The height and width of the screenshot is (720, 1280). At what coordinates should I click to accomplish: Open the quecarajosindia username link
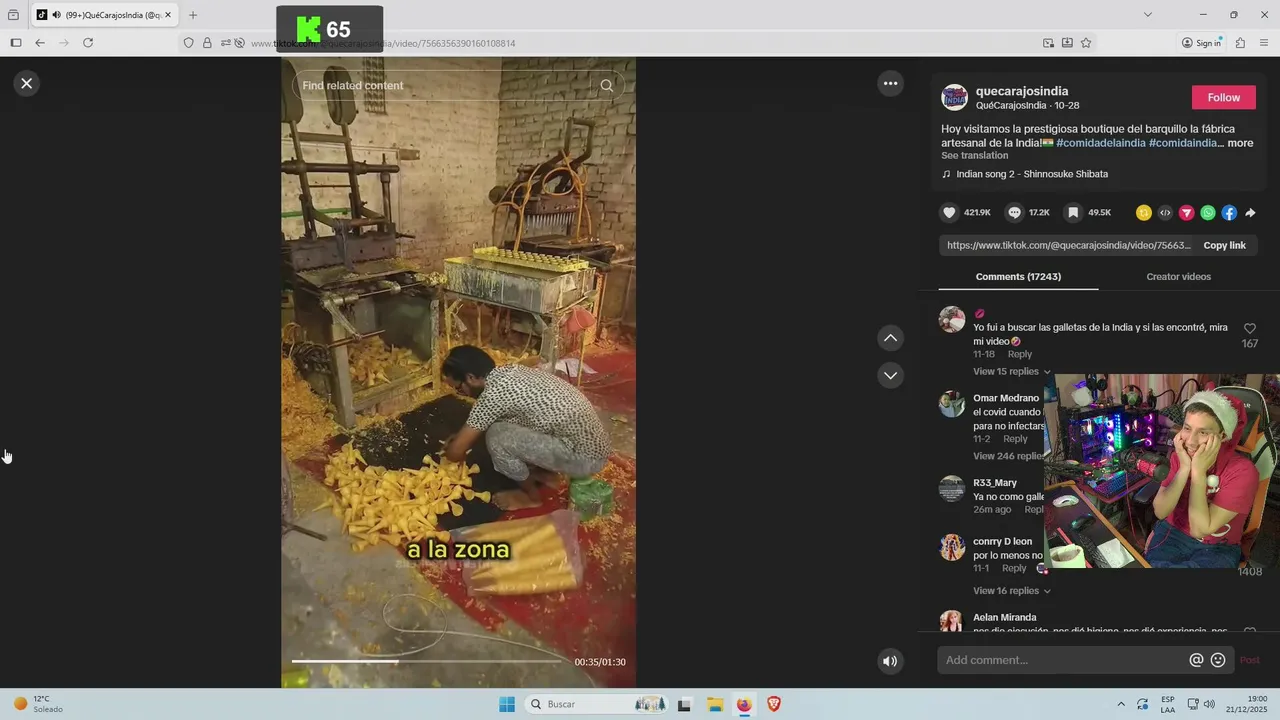point(1022,91)
